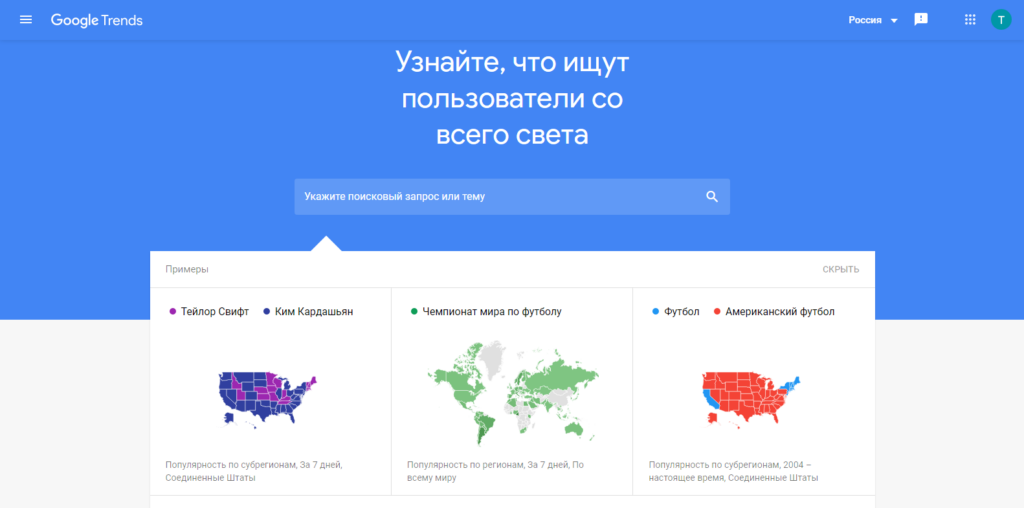Image resolution: width=1024 pixels, height=508 pixels.
Task: Click the Тейлор Свифт label
Action: click(x=215, y=312)
